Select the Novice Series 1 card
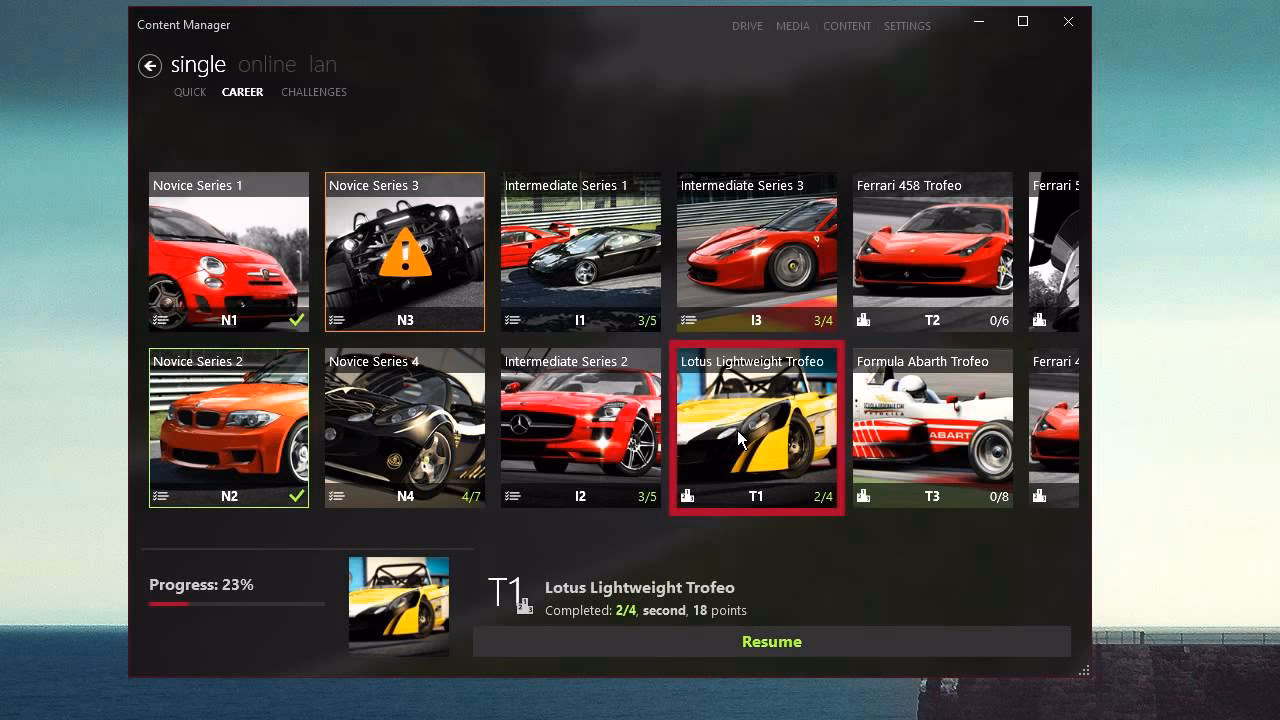The width and height of the screenshot is (1280, 720). 229,252
